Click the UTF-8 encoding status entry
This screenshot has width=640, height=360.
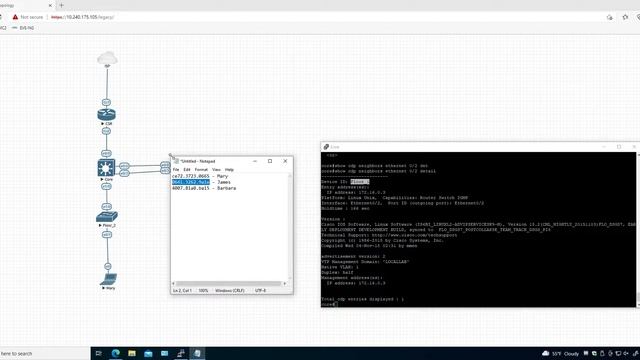pos(260,290)
